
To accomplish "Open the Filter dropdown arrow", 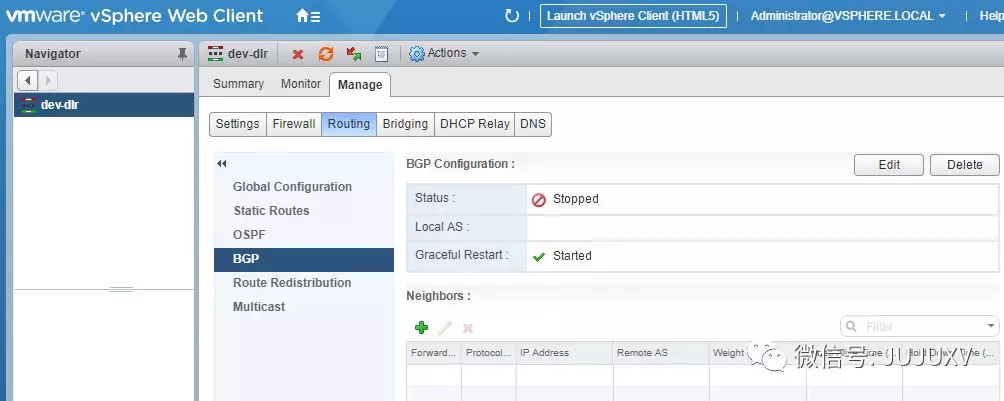I will (x=992, y=327).
